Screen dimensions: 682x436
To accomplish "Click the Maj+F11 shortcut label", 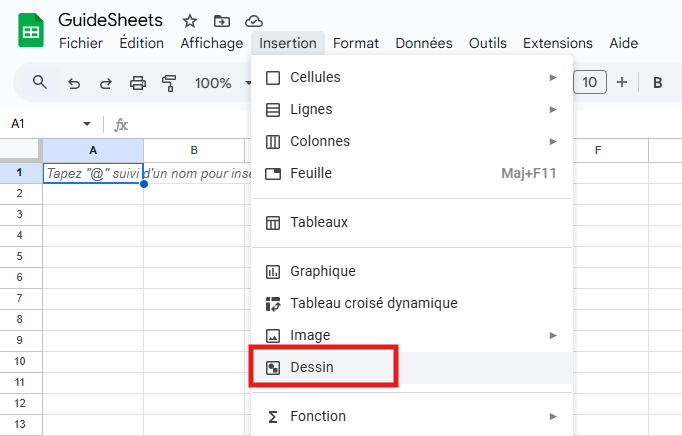I will point(528,174).
